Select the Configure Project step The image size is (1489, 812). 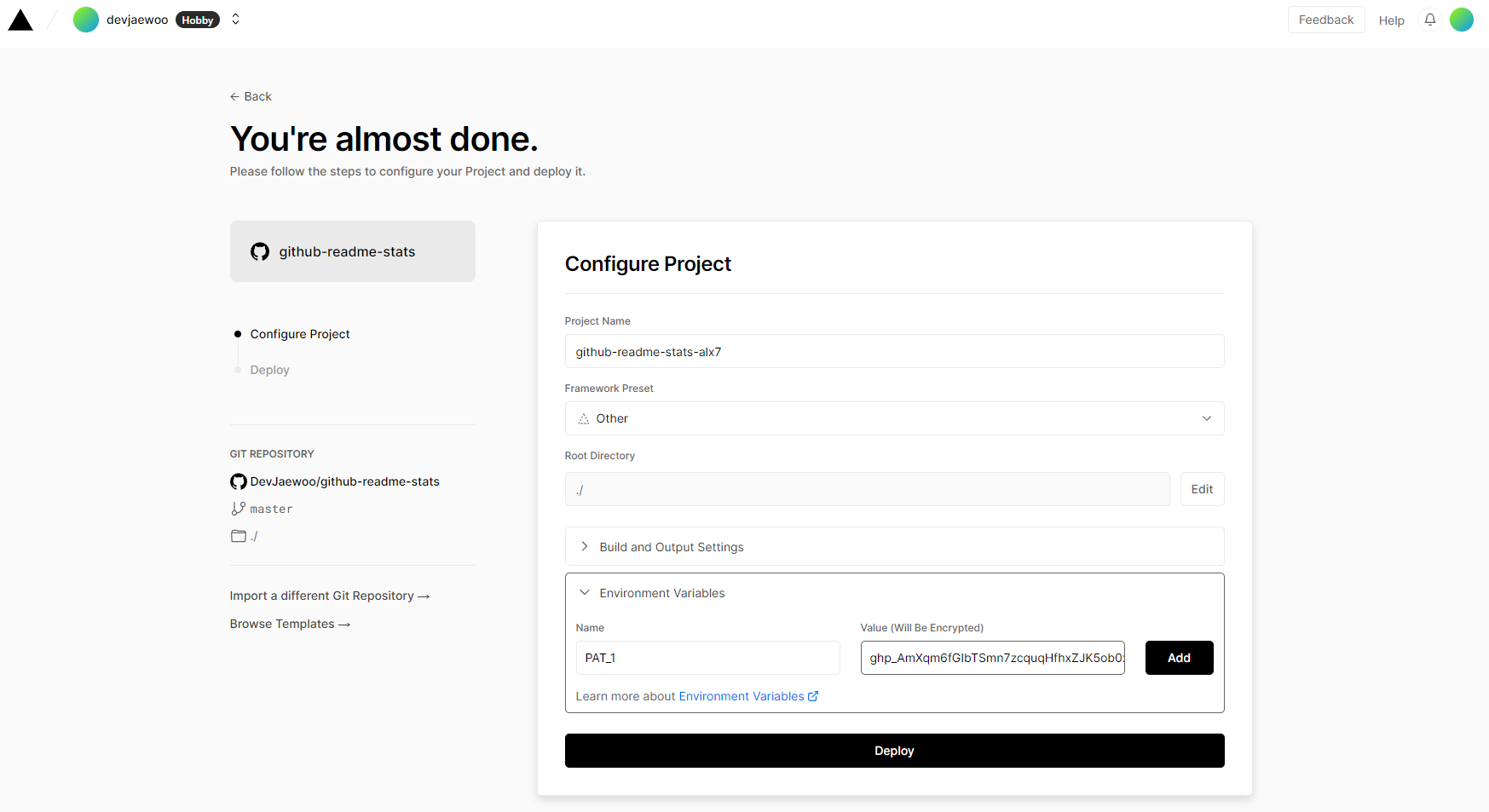pyautogui.click(x=299, y=334)
